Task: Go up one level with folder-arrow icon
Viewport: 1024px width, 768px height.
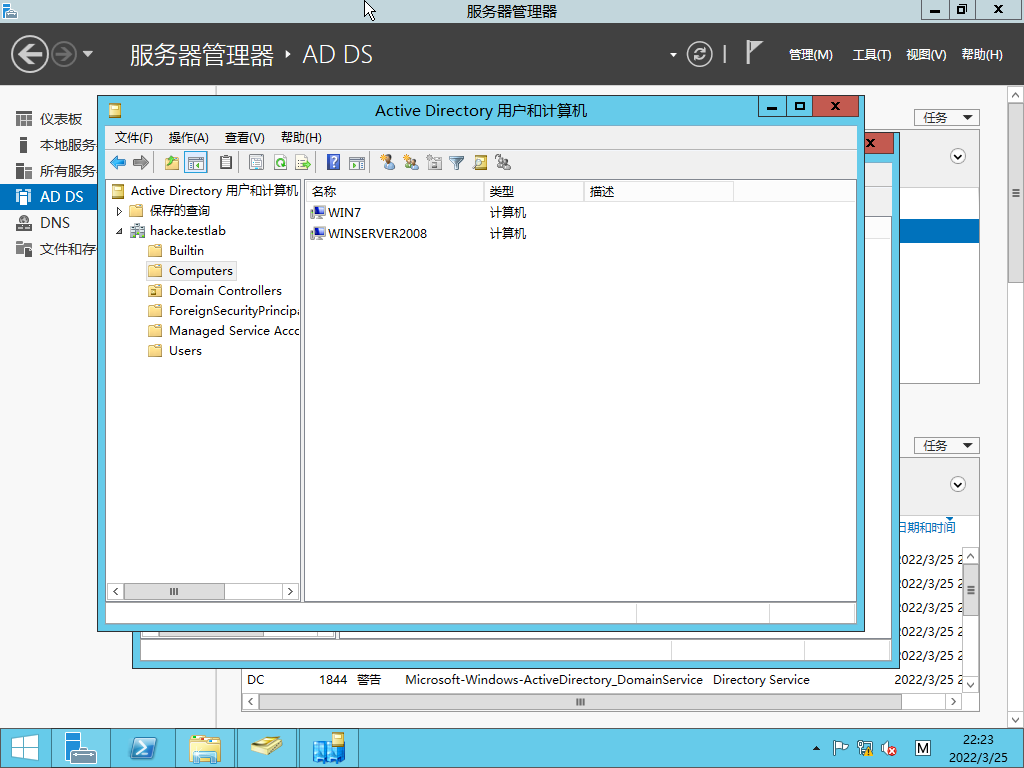Action: click(x=172, y=163)
